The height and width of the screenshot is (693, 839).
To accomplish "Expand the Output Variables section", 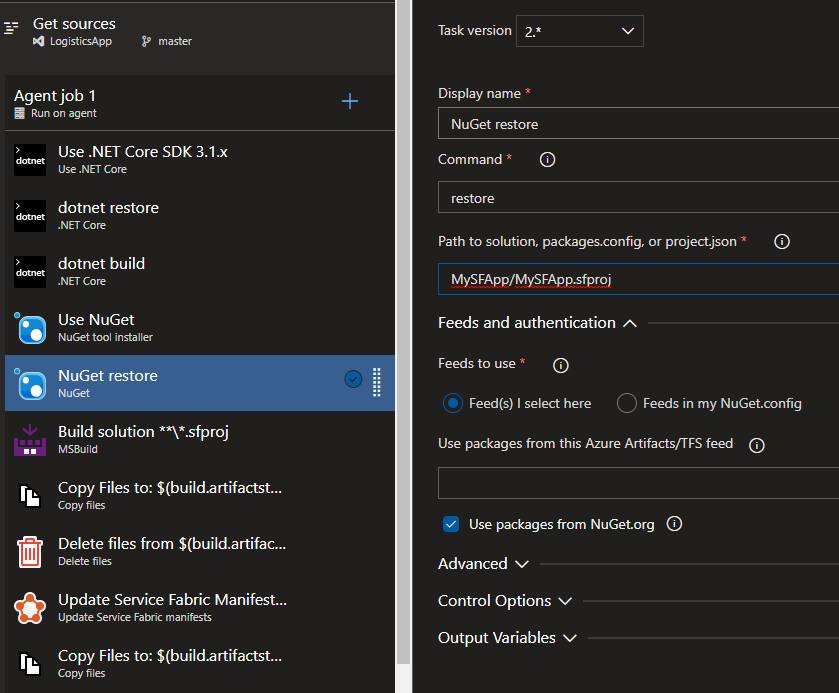I will point(509,638).
